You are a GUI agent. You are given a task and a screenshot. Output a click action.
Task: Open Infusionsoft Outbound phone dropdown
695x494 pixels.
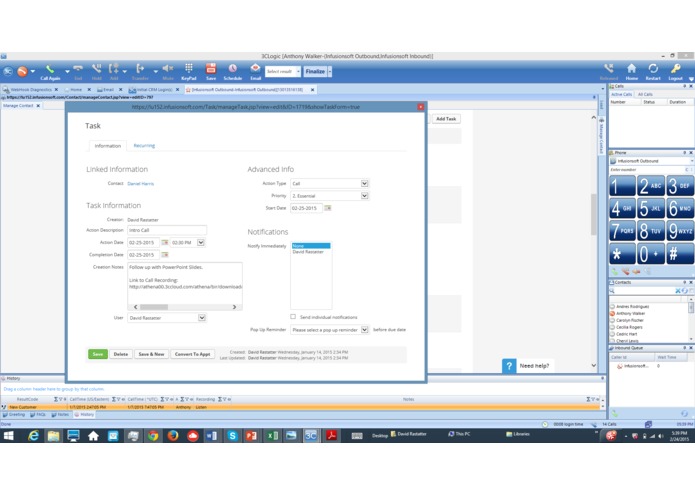click(691, 161)
